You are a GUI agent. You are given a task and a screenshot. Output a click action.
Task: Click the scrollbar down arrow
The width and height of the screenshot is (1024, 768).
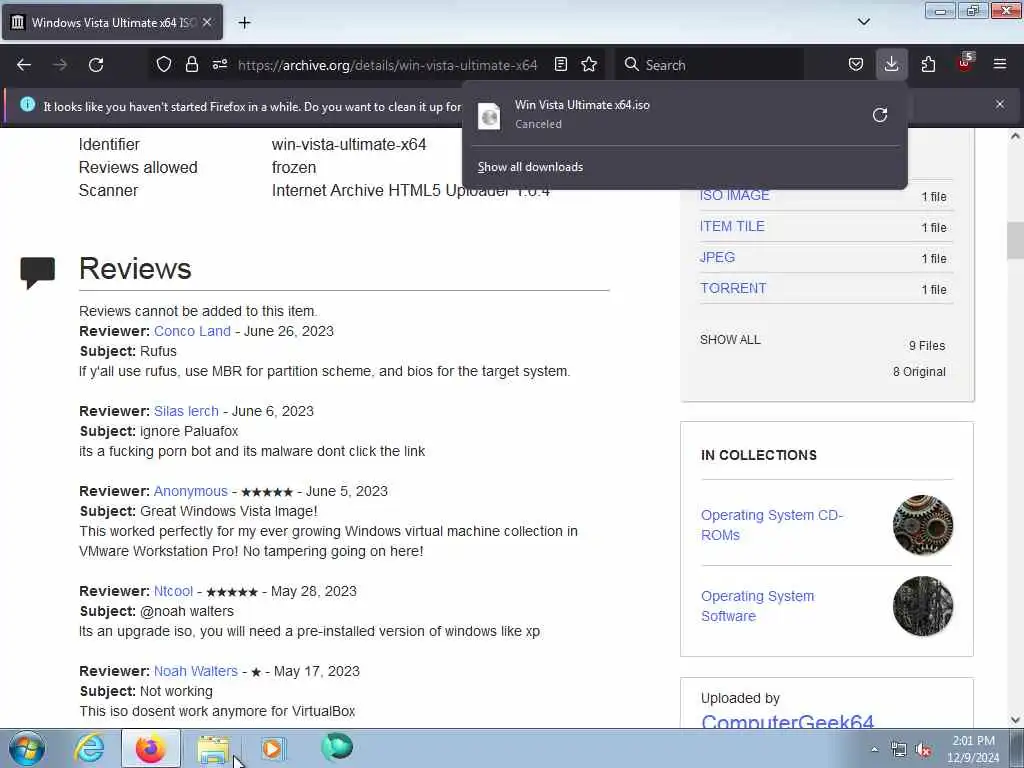tap(1015, 720)
